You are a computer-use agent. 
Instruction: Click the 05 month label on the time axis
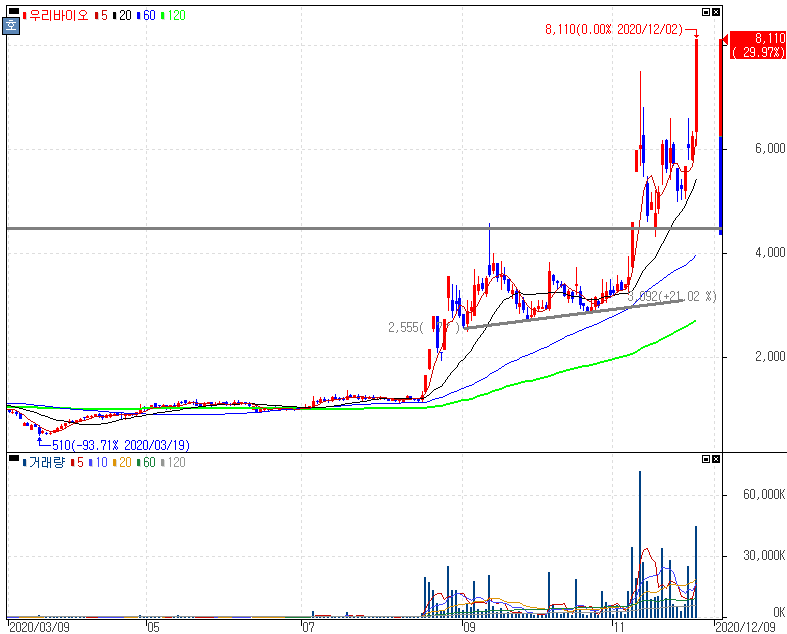pos(153,627)
